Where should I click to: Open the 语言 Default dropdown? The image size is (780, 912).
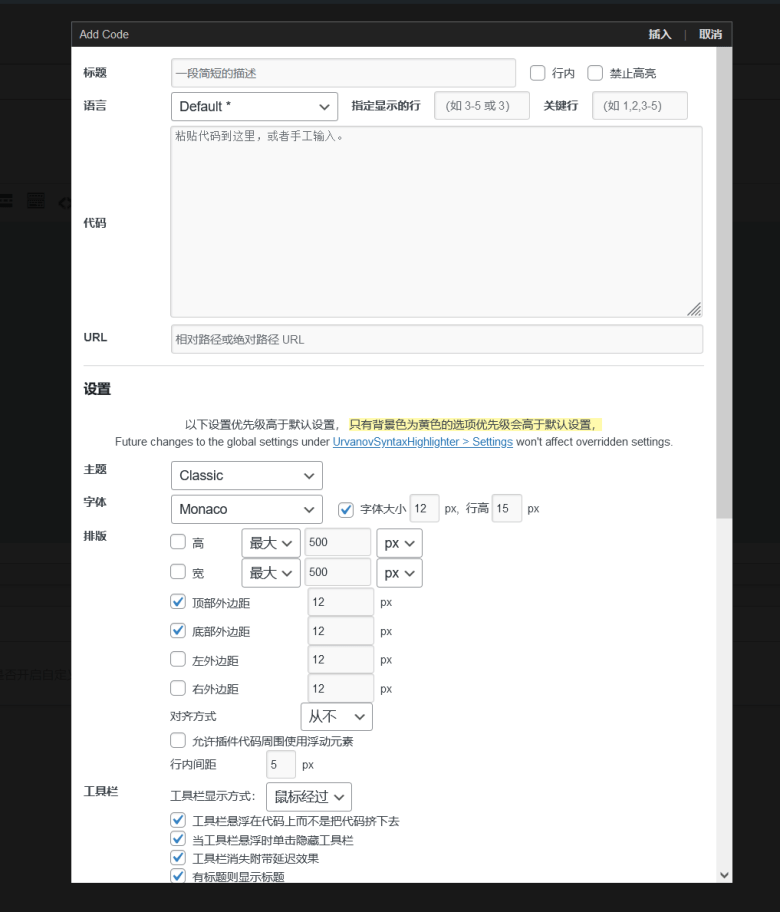(x=254, y=106)
